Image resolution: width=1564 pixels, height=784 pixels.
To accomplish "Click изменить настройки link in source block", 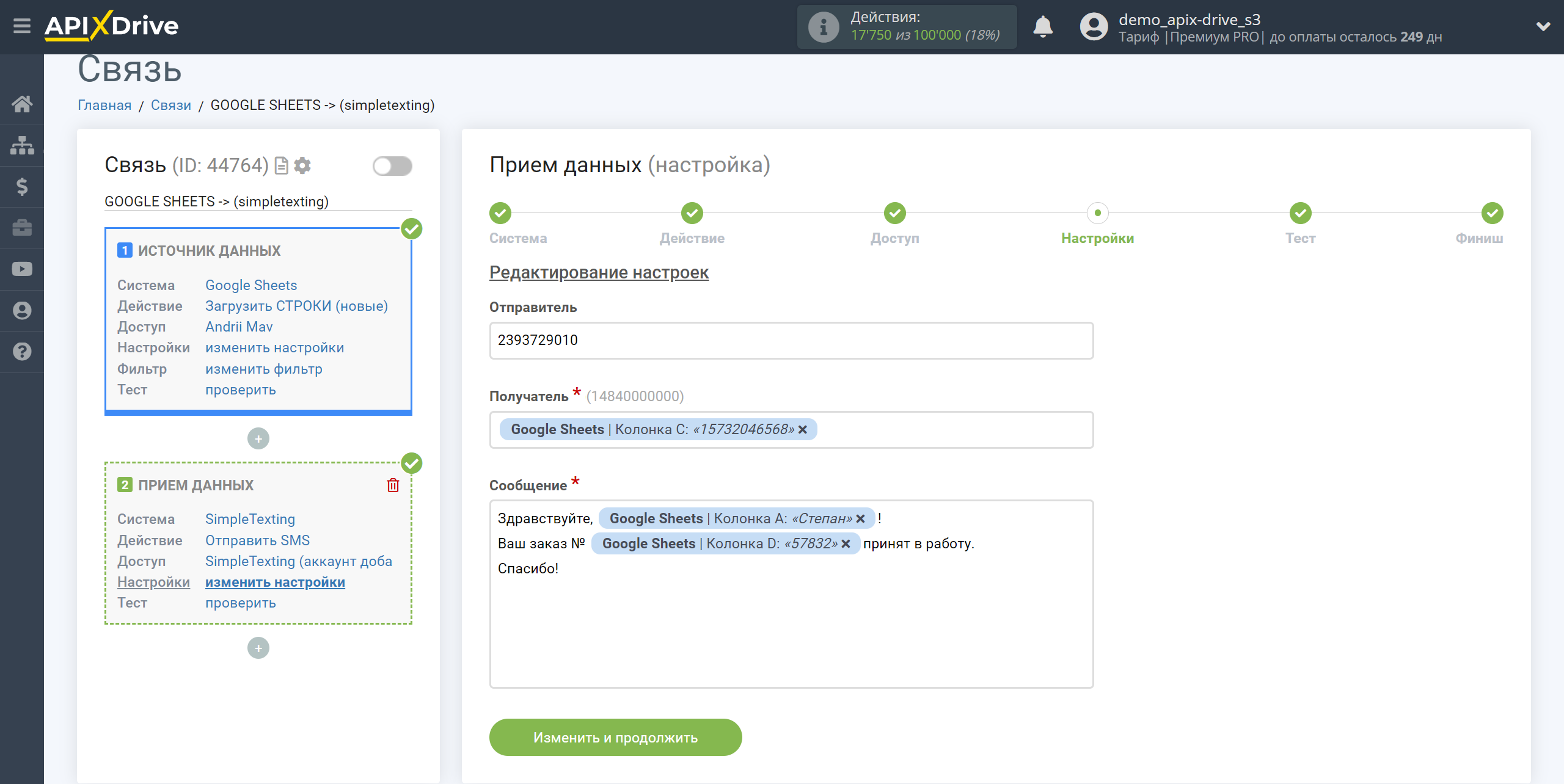I will pos(274,347).
